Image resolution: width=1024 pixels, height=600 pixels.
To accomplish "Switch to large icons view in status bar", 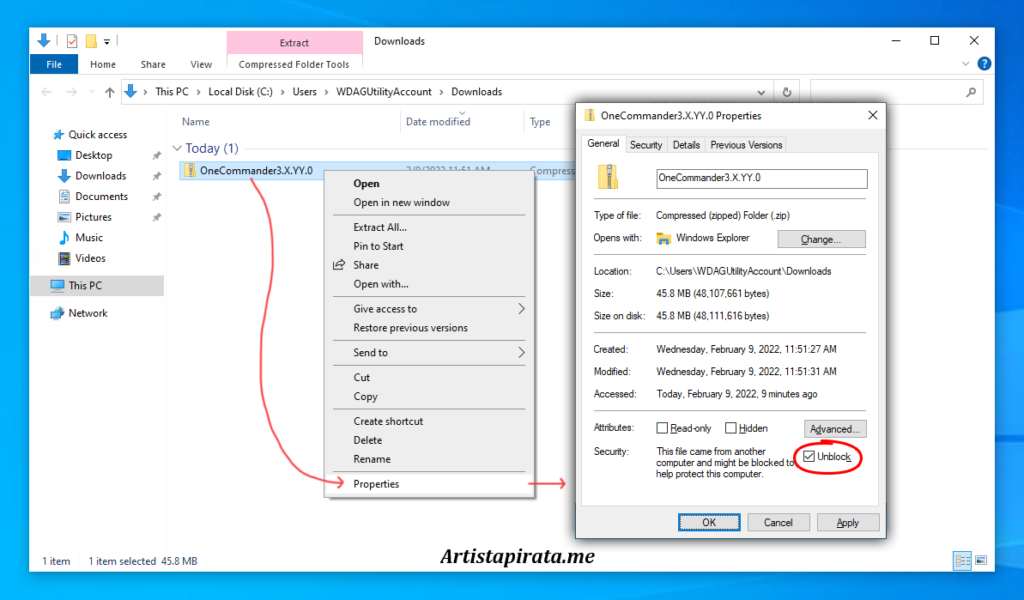I will coord(980,561).
